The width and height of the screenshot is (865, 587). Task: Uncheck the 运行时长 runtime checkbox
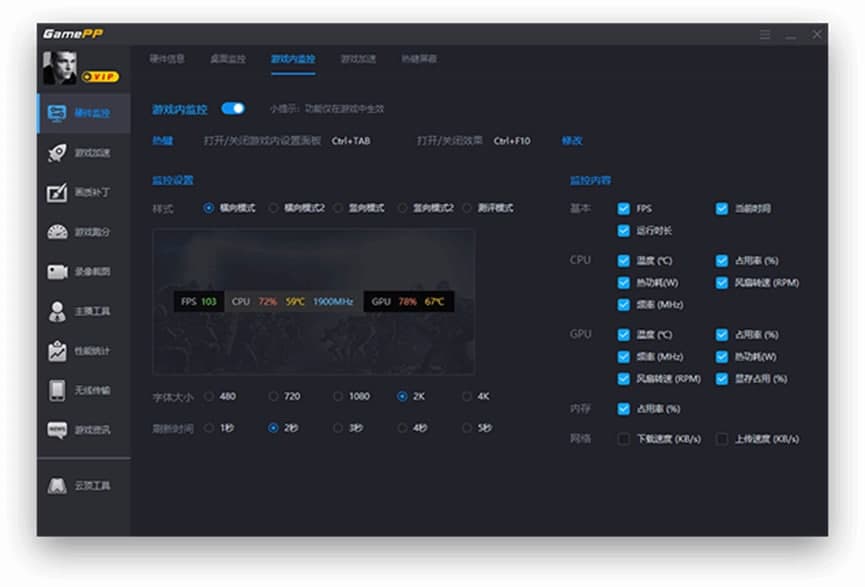pos(623,231)
